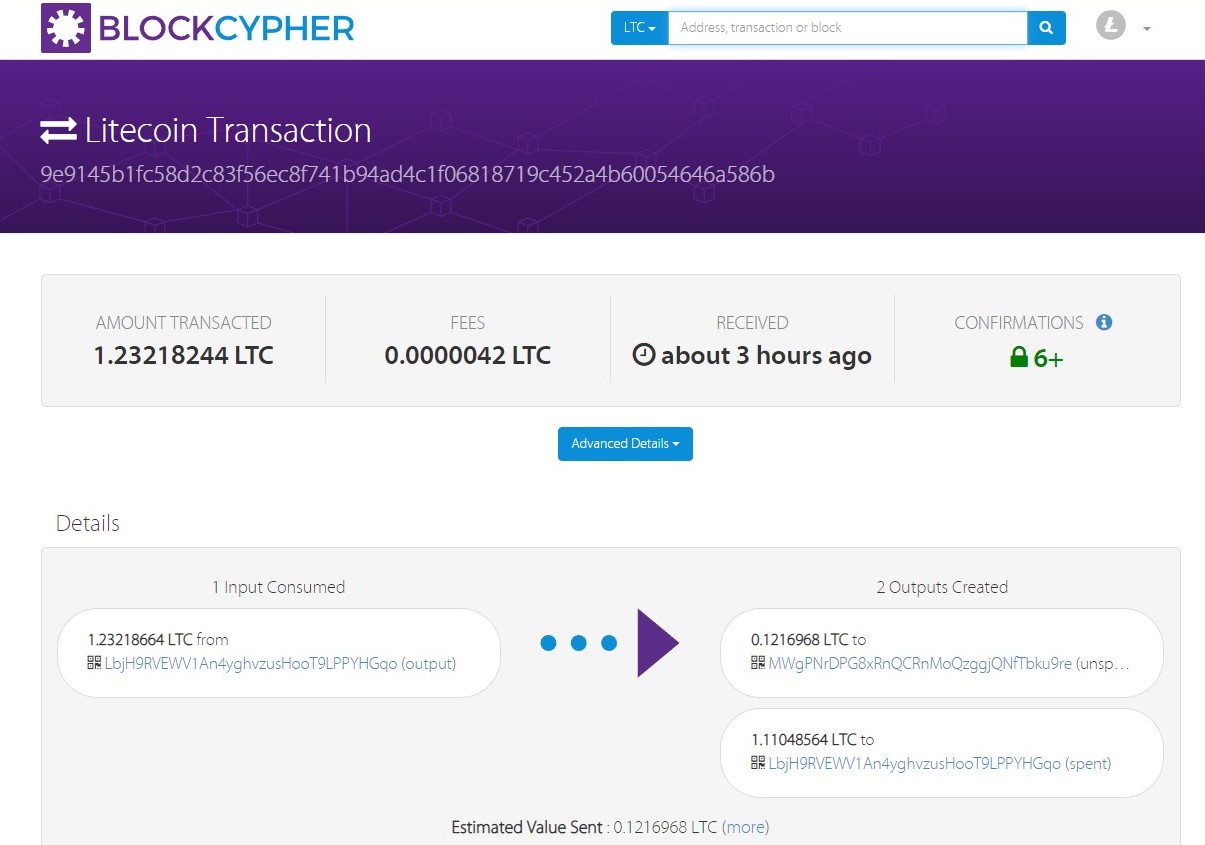Open the (spent) link on second output

[x=1088, y=763]
